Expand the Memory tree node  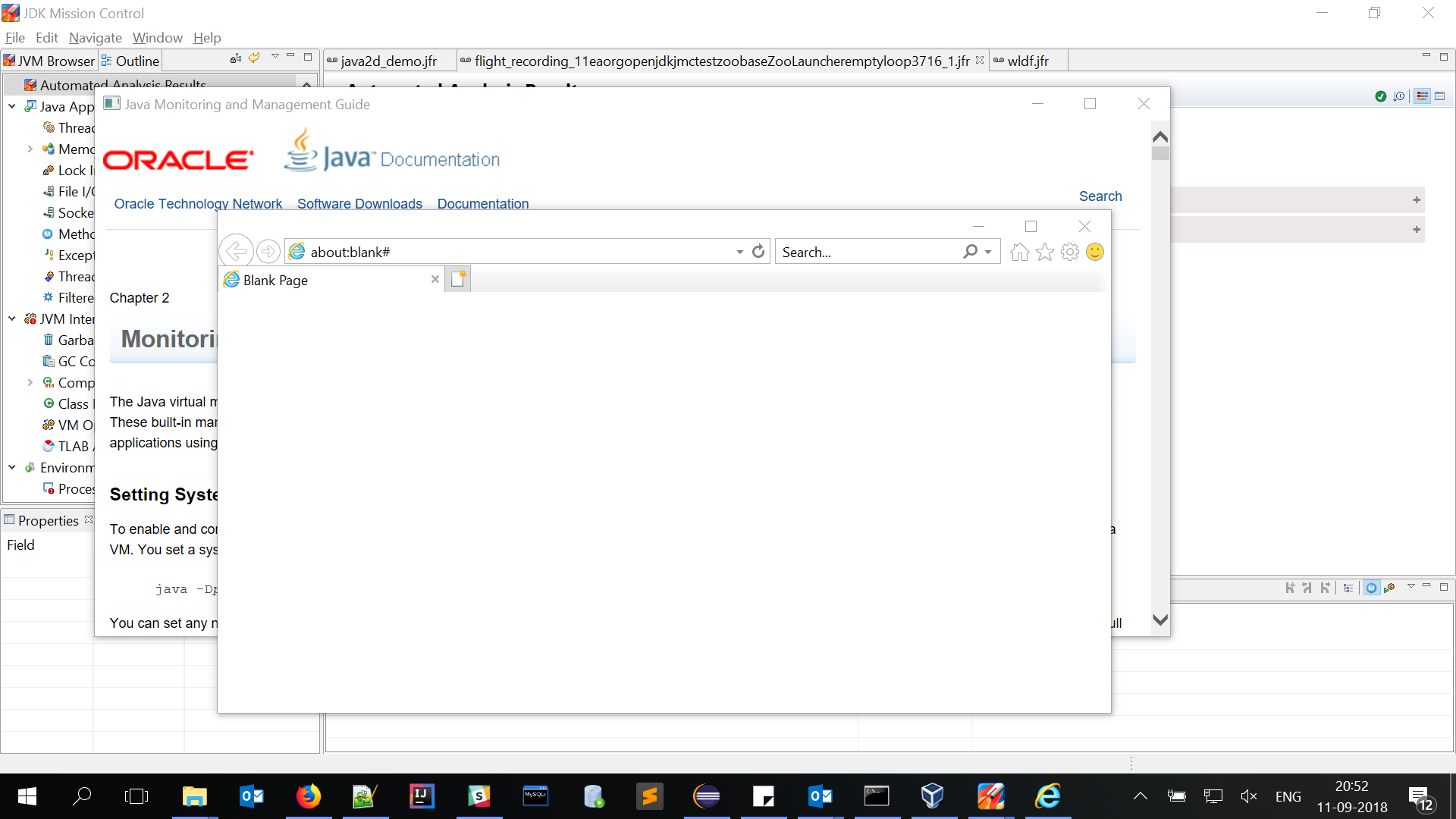(30, 149)
